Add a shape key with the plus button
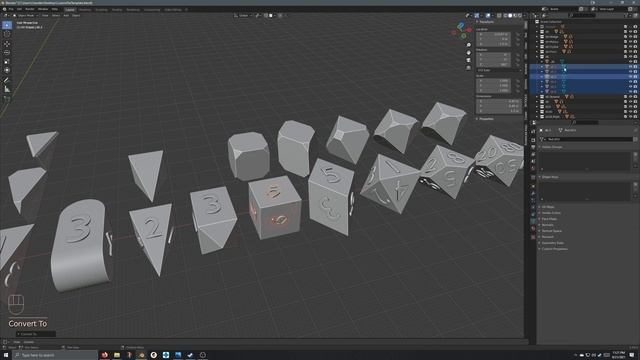This screenshot has width=640, height=360. (635, 185)
